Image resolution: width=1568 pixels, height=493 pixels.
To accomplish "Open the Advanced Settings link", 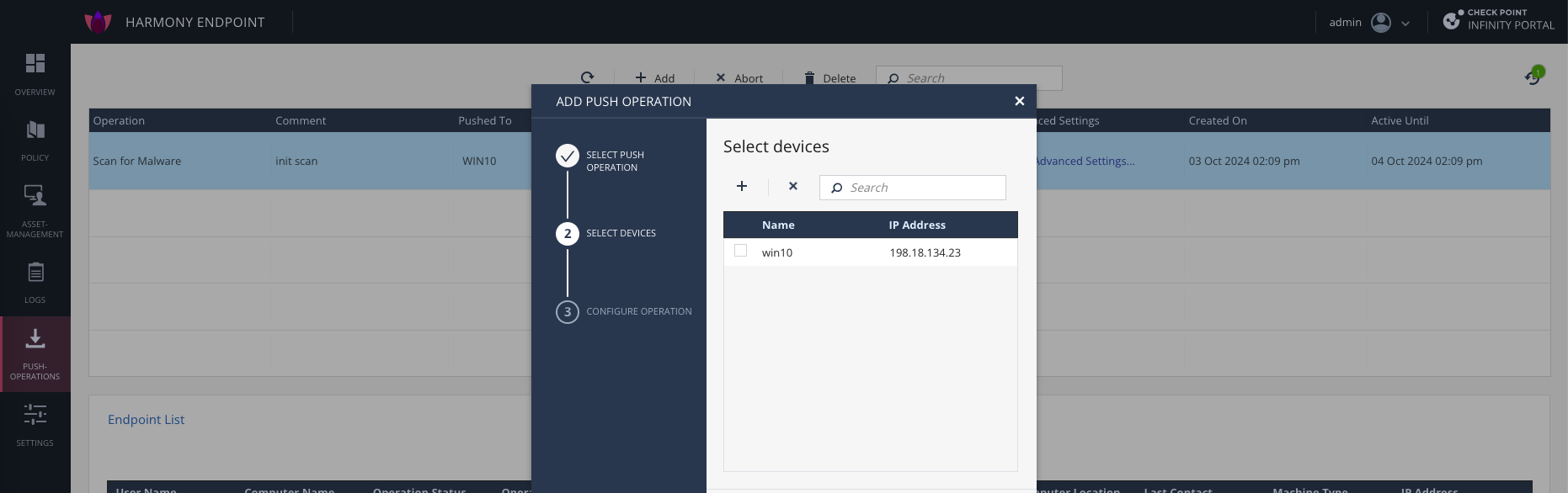I will (x=1085, y=161).
